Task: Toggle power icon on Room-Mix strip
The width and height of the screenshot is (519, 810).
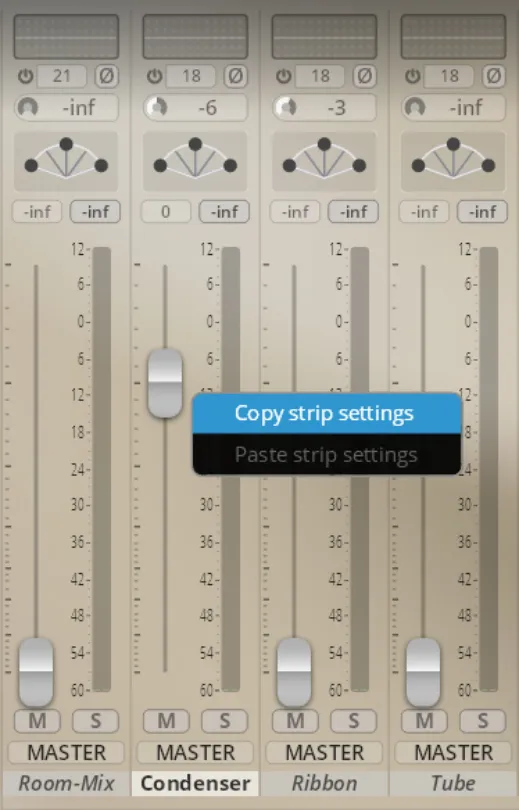Action: coord(25,76)
